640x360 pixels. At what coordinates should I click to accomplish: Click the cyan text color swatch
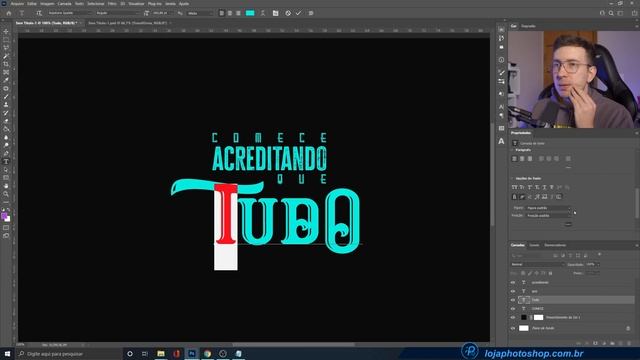[250, 13]
